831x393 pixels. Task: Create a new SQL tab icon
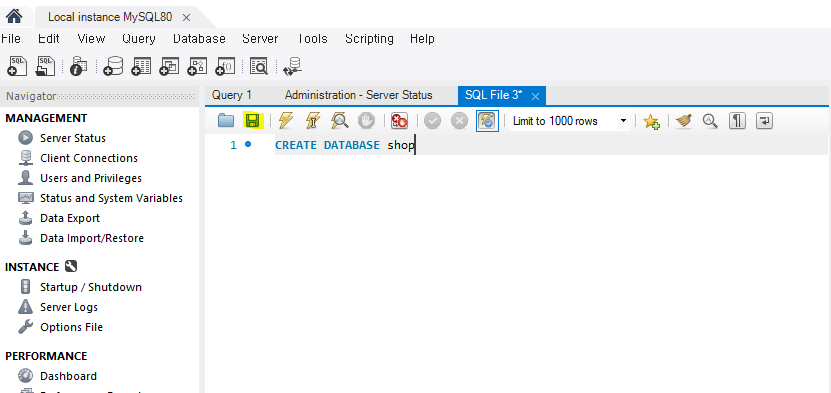coord(17,66)
